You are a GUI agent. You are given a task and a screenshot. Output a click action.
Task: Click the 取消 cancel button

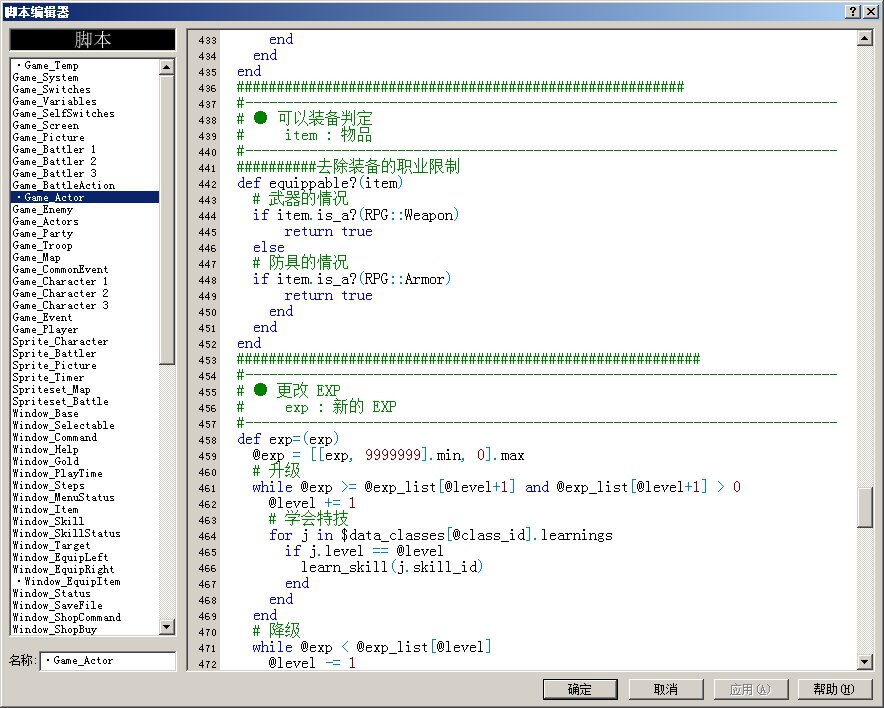pyautogui.click(x=666, y=689)
